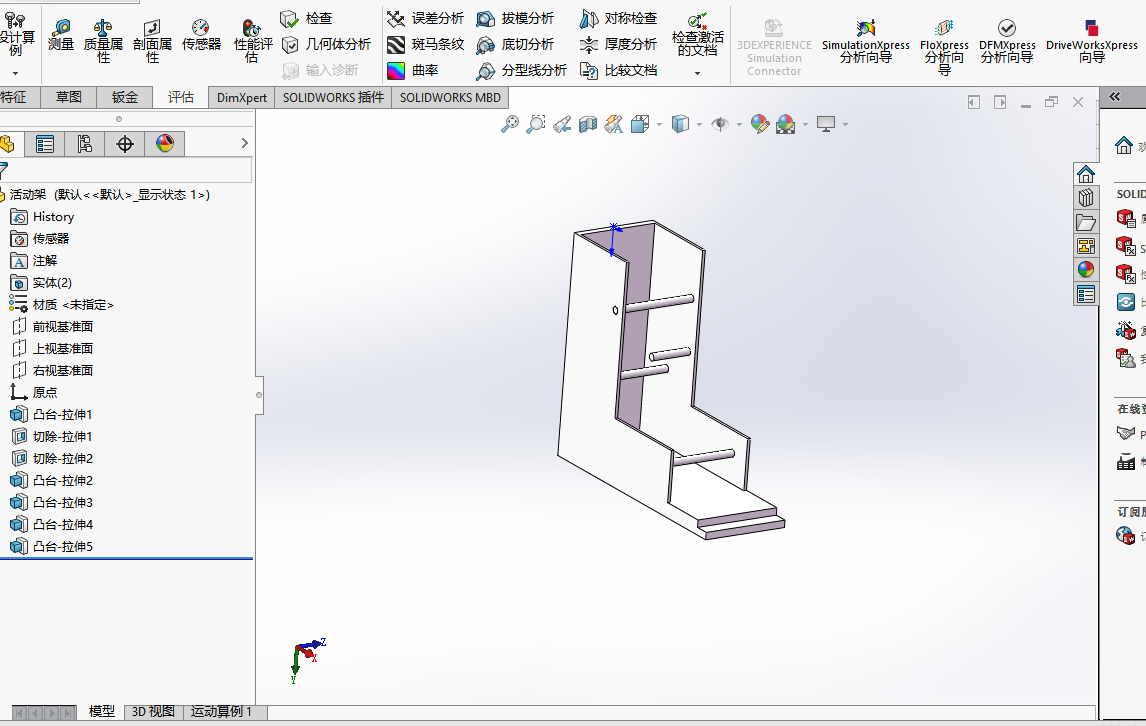Click Zoom to Area in view toolbar
This screenshot has width=1146, height=726.
click(x=536, y=124)
